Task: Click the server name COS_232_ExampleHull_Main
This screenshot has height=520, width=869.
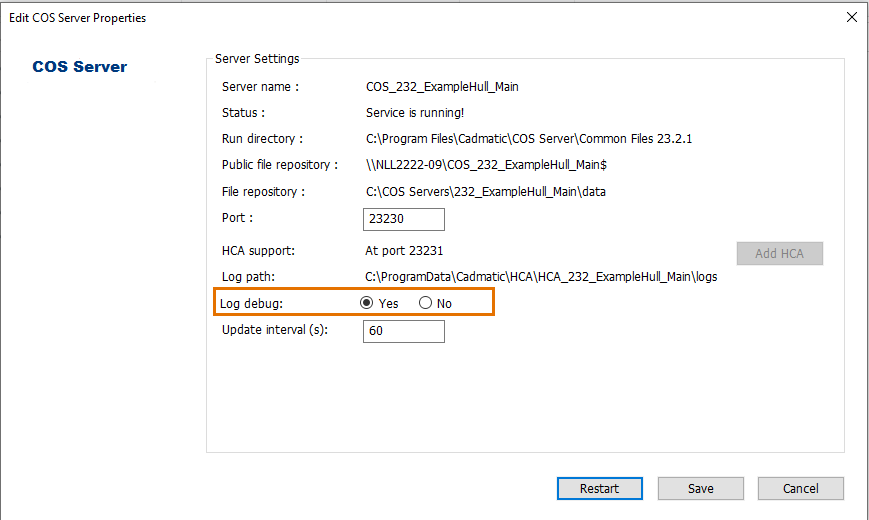Action: [442, 87]
